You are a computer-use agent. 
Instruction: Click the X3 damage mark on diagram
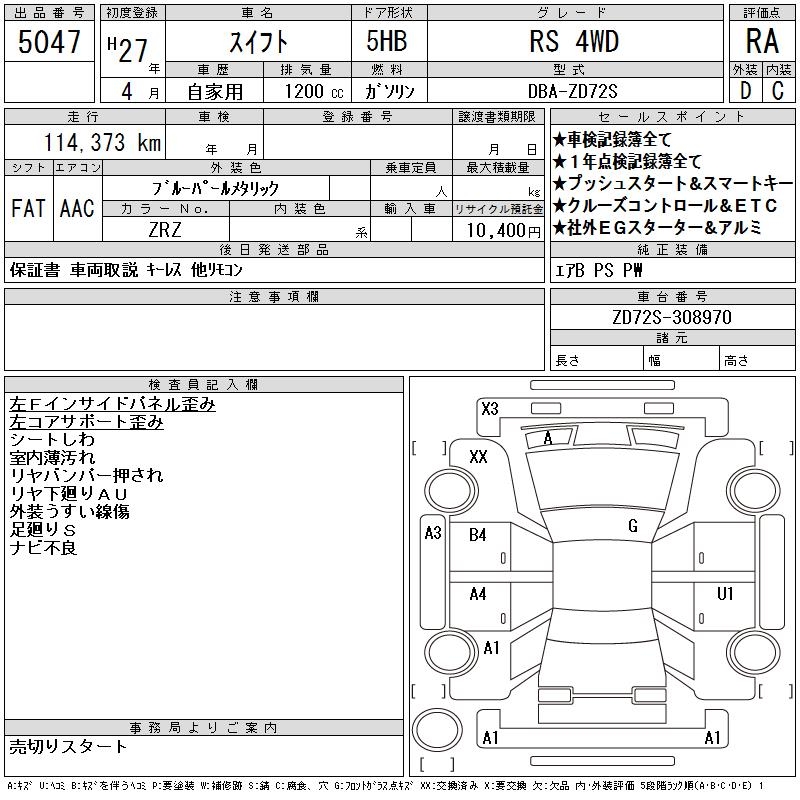point(490,408)
